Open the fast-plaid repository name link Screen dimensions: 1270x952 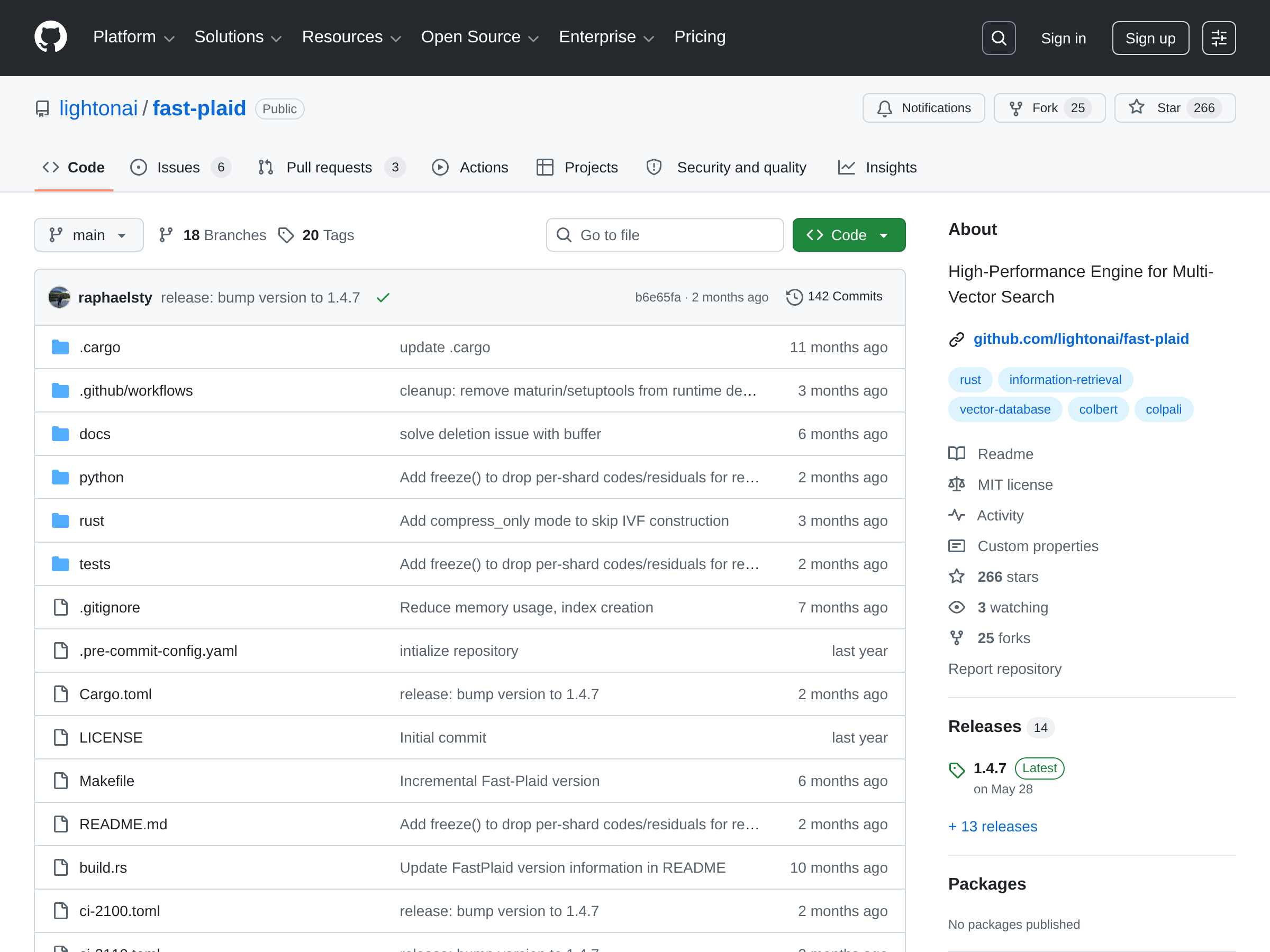pyautogui.click(x=199, y=108)
